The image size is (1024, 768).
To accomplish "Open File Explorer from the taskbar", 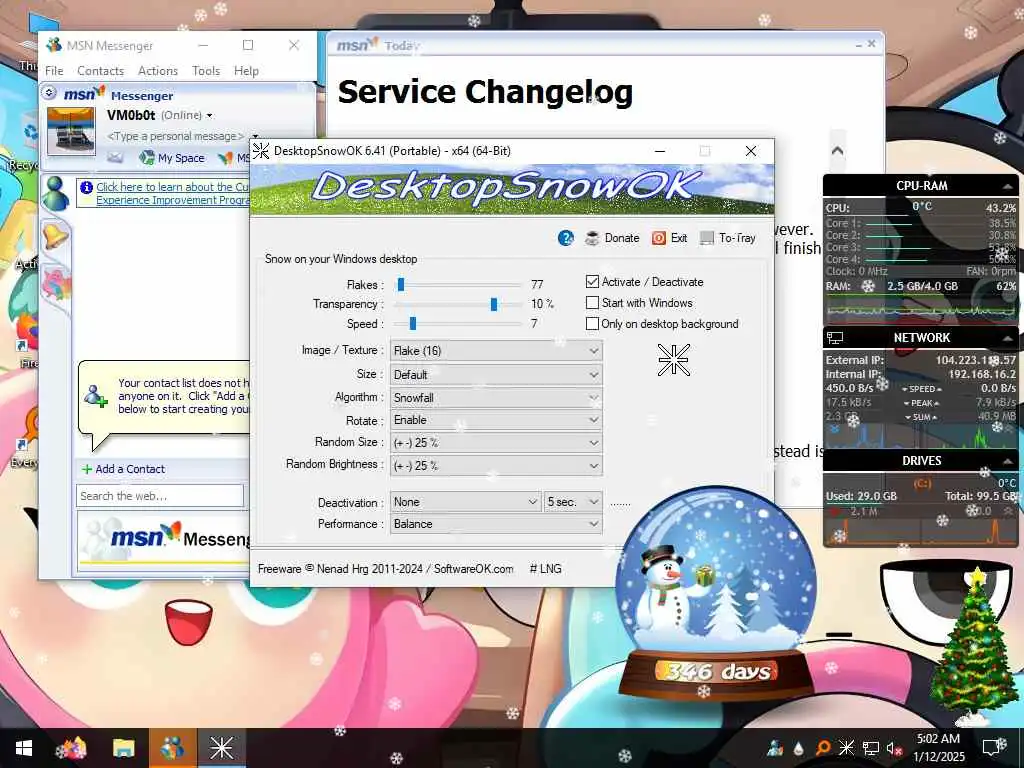I will click(x=123, y=748).
